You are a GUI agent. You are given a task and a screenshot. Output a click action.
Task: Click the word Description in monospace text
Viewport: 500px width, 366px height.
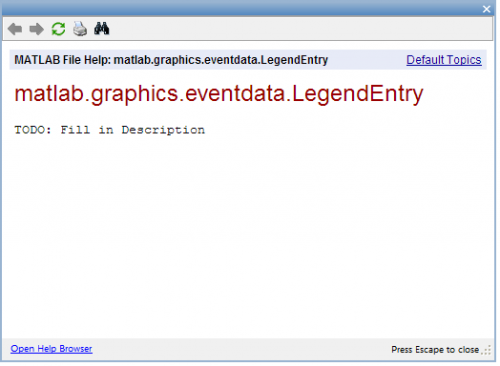[163, 130]
